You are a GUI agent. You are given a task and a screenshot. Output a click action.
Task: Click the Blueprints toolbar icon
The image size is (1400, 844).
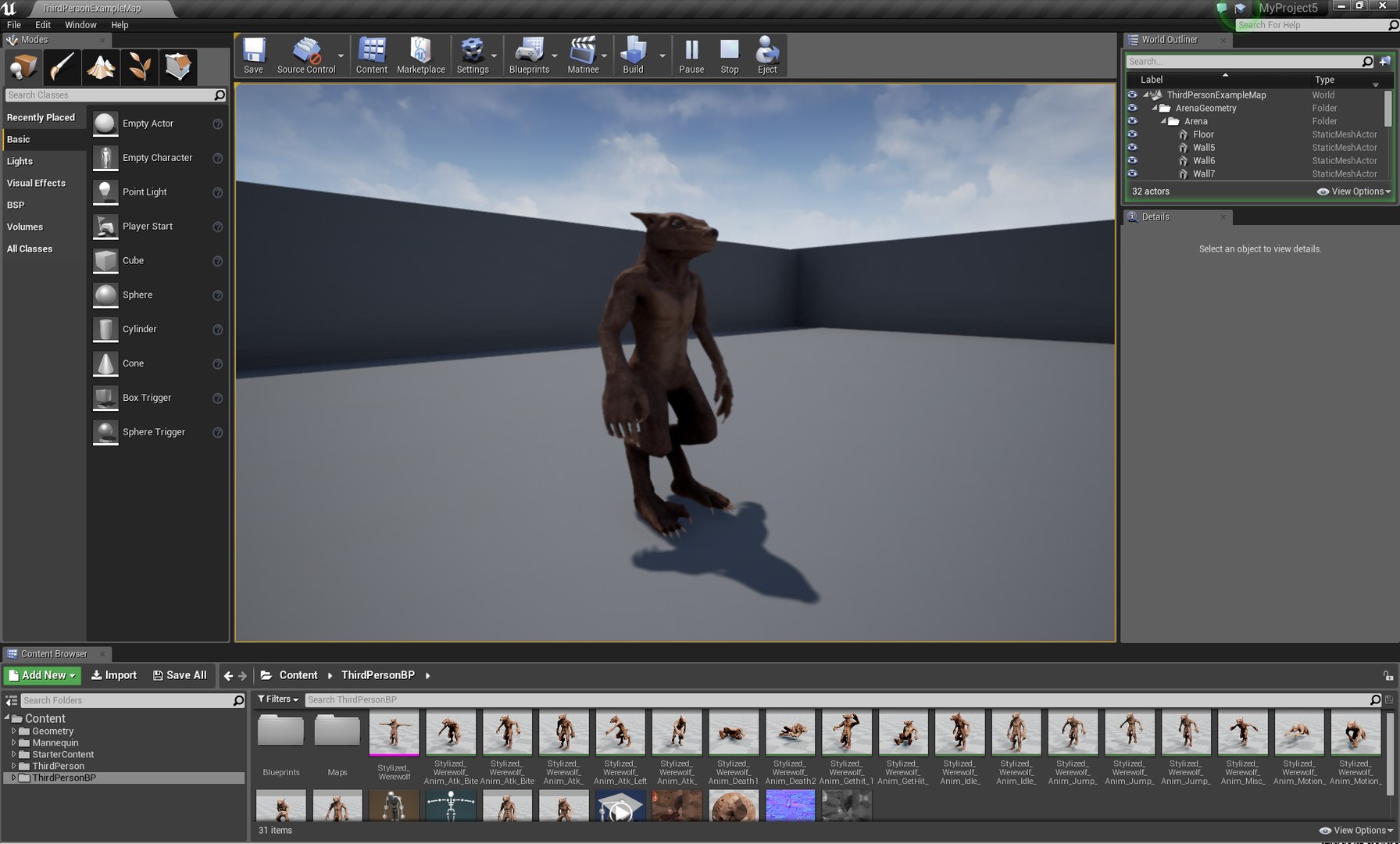pyautogui.click(x=530, y=55)
